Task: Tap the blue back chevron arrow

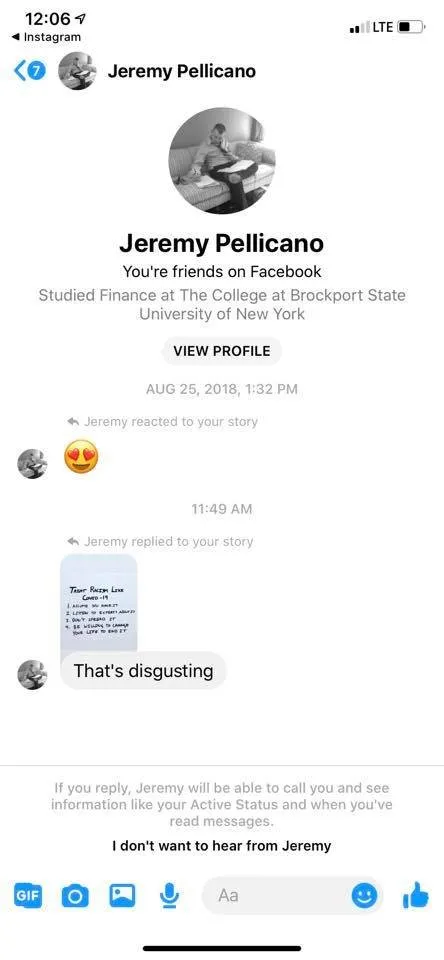Action: point(20,71)
